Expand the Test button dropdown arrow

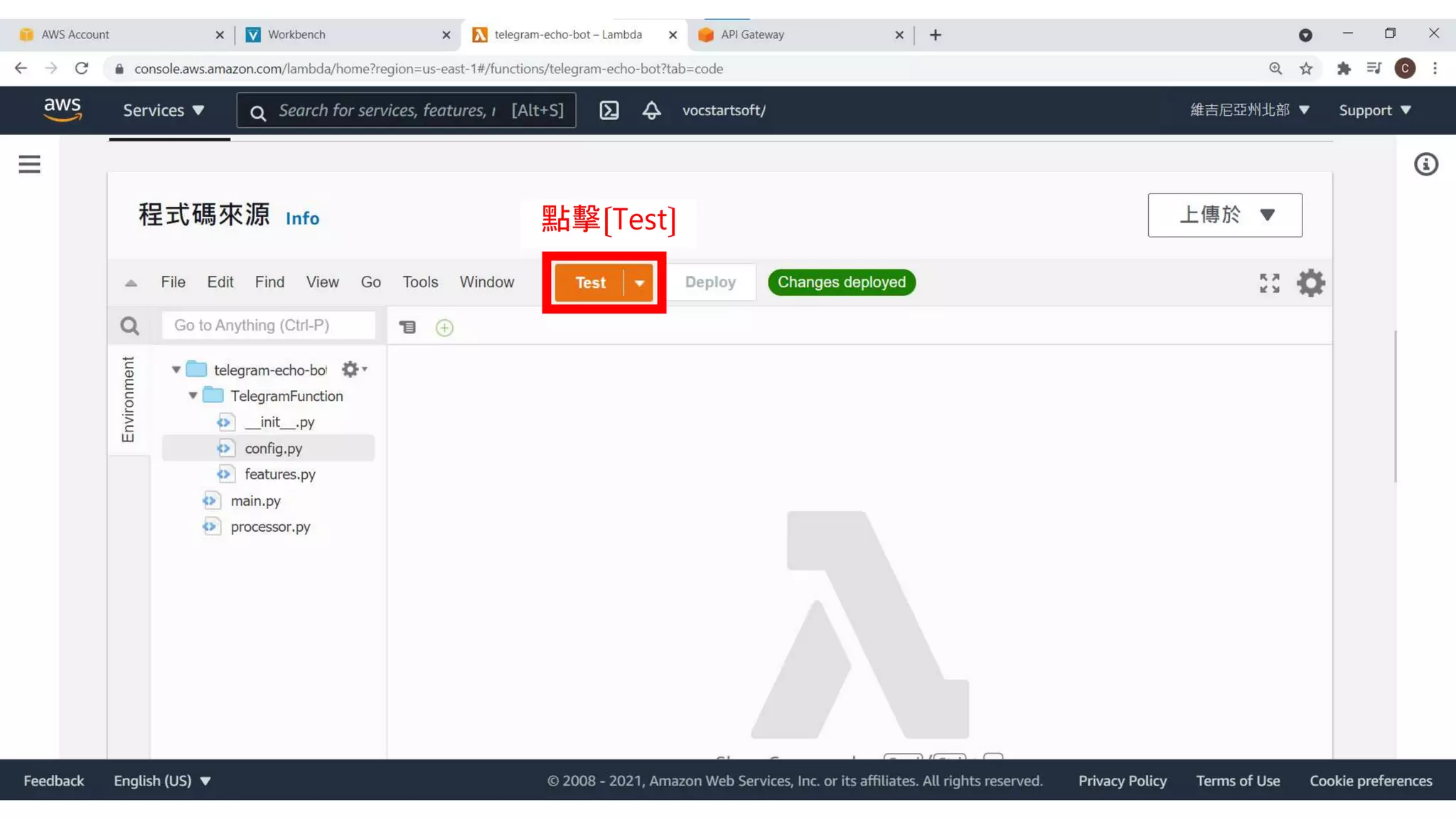pyautogui.click(x=639, y=283)
